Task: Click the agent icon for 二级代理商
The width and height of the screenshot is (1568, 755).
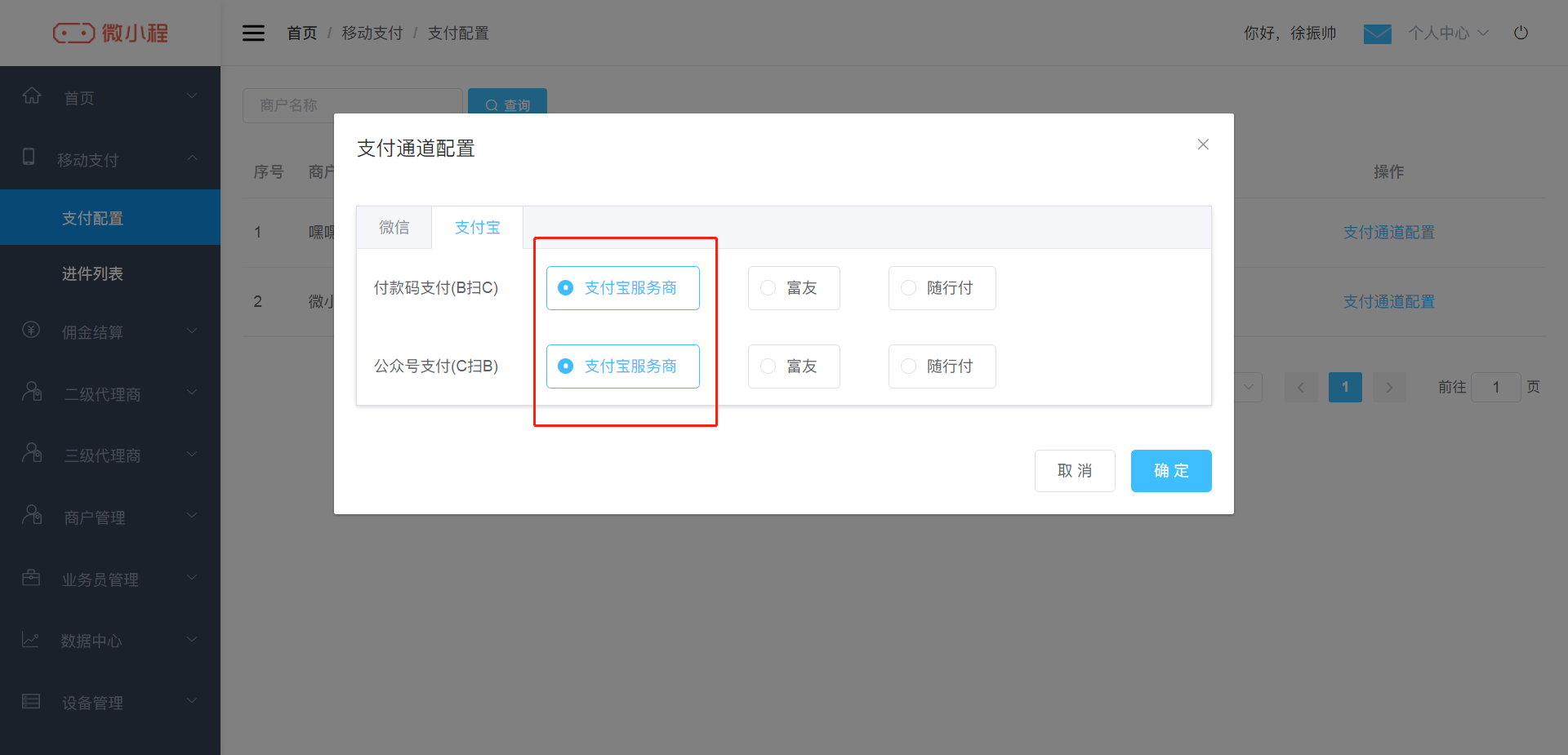Action: pos(32,392)
